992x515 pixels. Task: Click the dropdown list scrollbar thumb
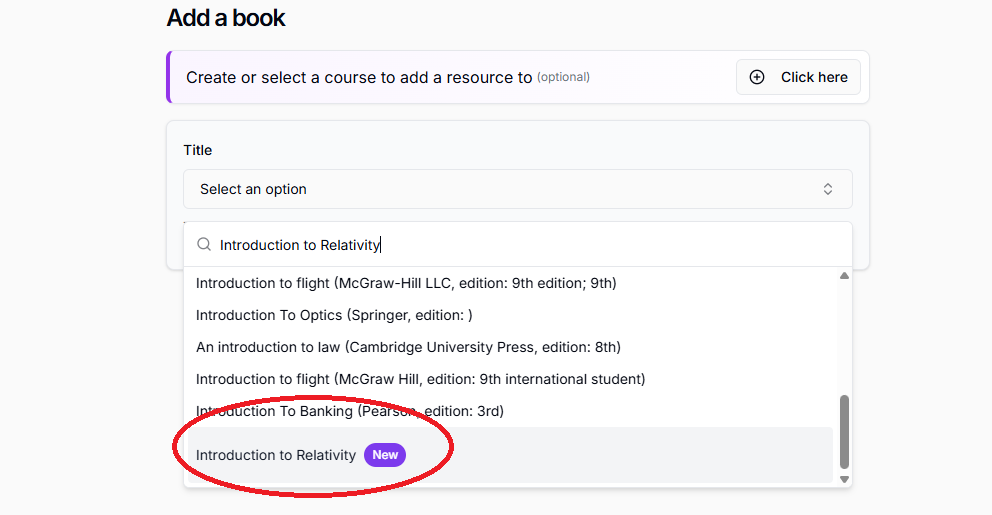[x=844, y=431]
